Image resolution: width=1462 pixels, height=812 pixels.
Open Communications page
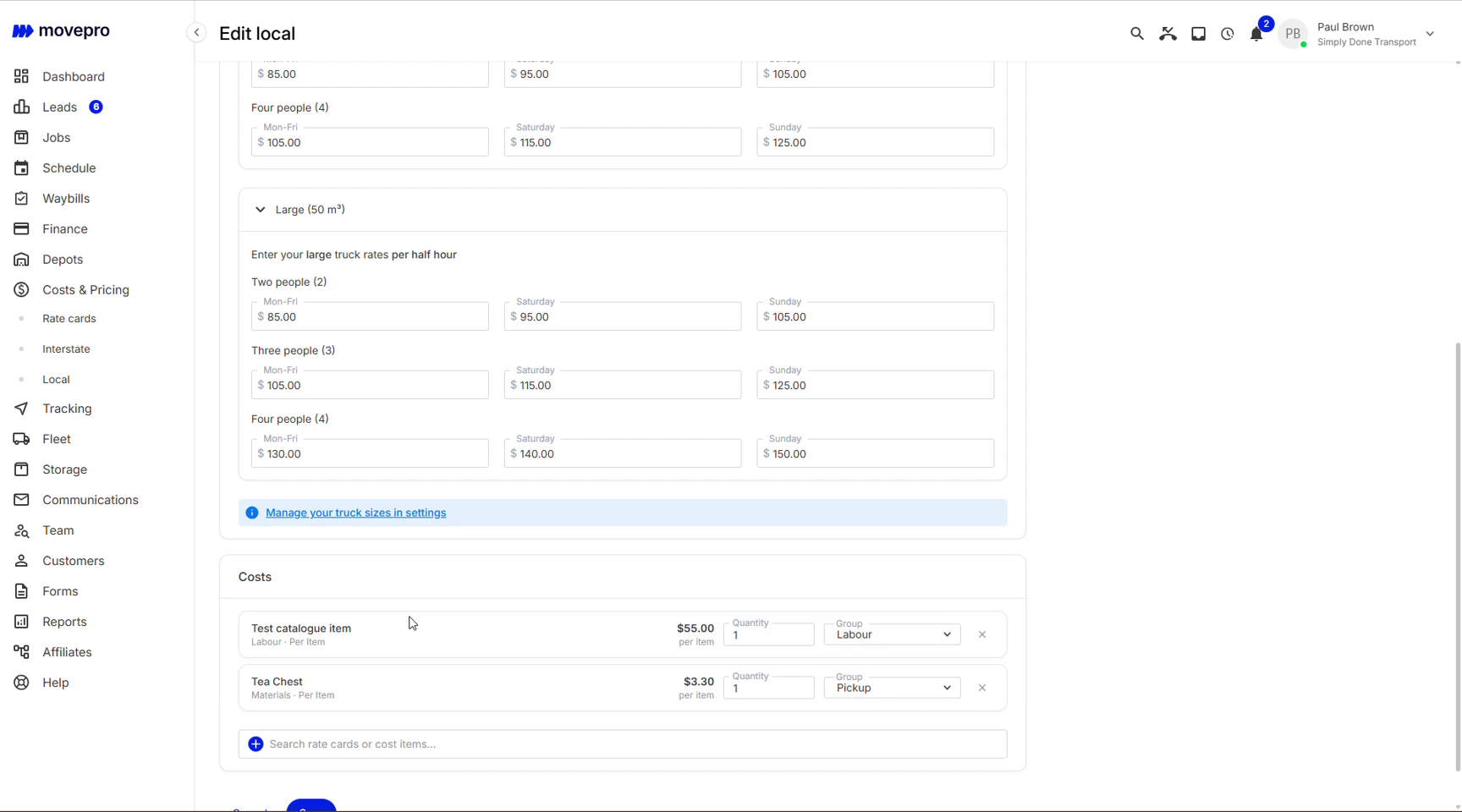coord(91,500)
